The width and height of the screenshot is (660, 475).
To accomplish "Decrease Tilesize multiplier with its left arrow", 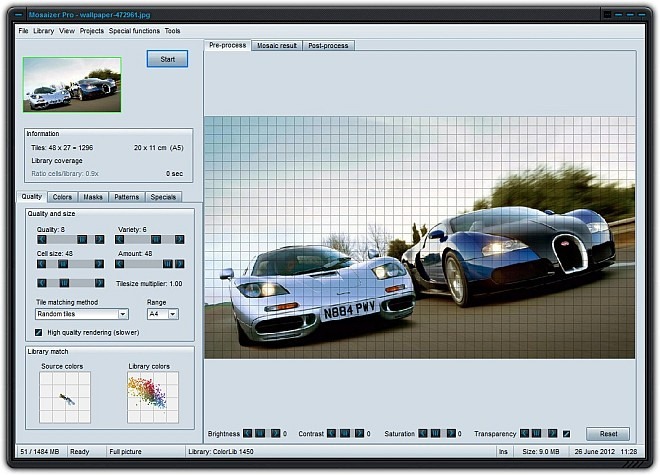I will point(42,283).
